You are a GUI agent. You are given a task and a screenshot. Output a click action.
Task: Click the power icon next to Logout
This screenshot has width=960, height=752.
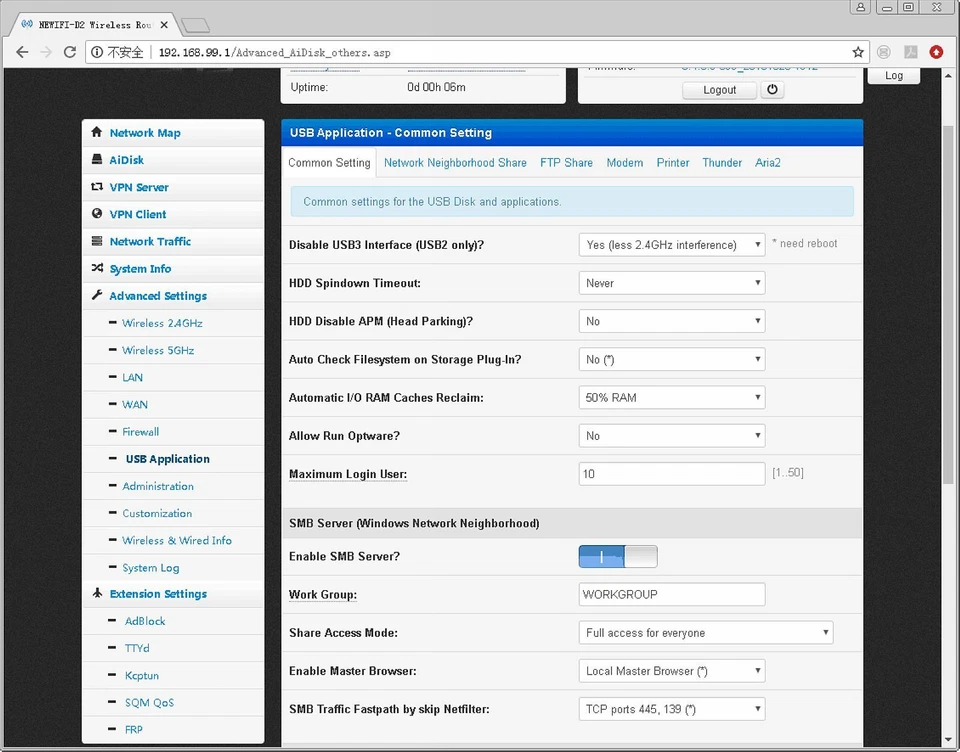[x=772, y=90]
